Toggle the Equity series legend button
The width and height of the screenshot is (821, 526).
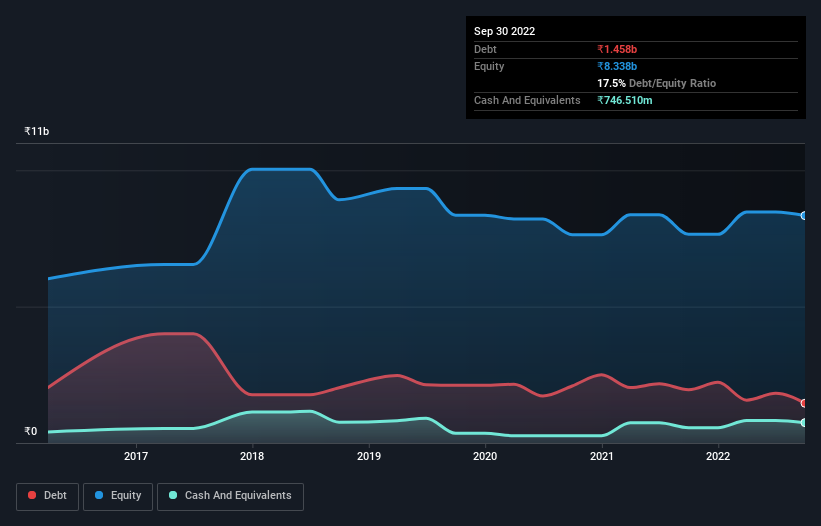tap(118, 496)
